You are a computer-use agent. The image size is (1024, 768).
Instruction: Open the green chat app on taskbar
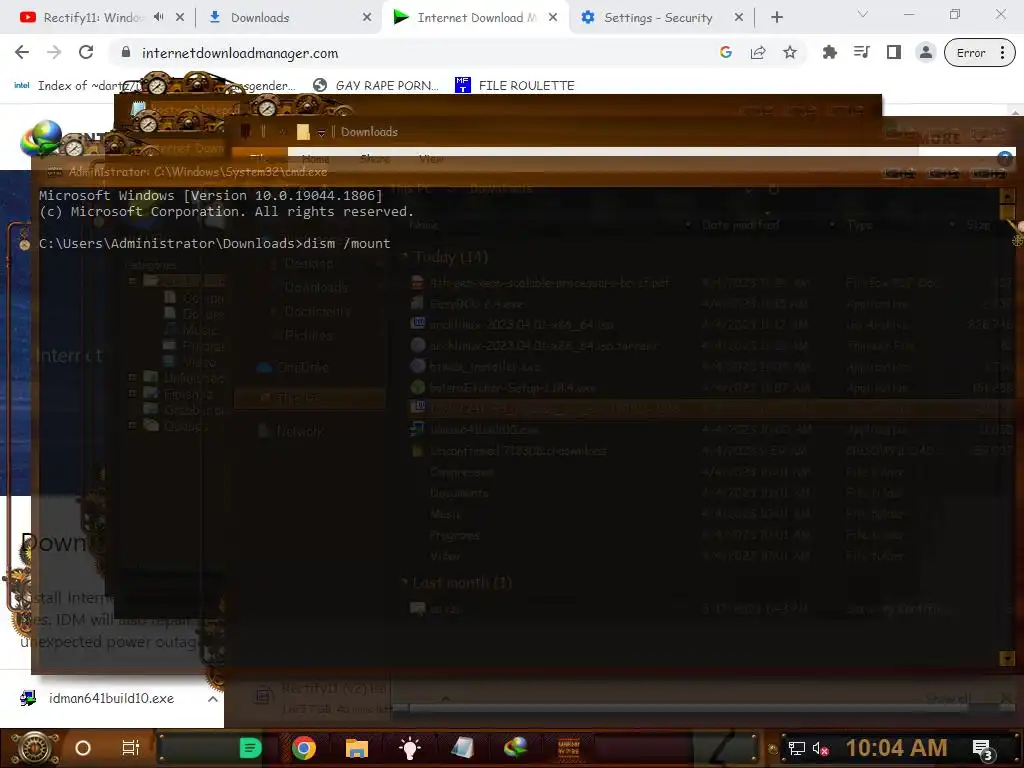[x=250, y=748]
